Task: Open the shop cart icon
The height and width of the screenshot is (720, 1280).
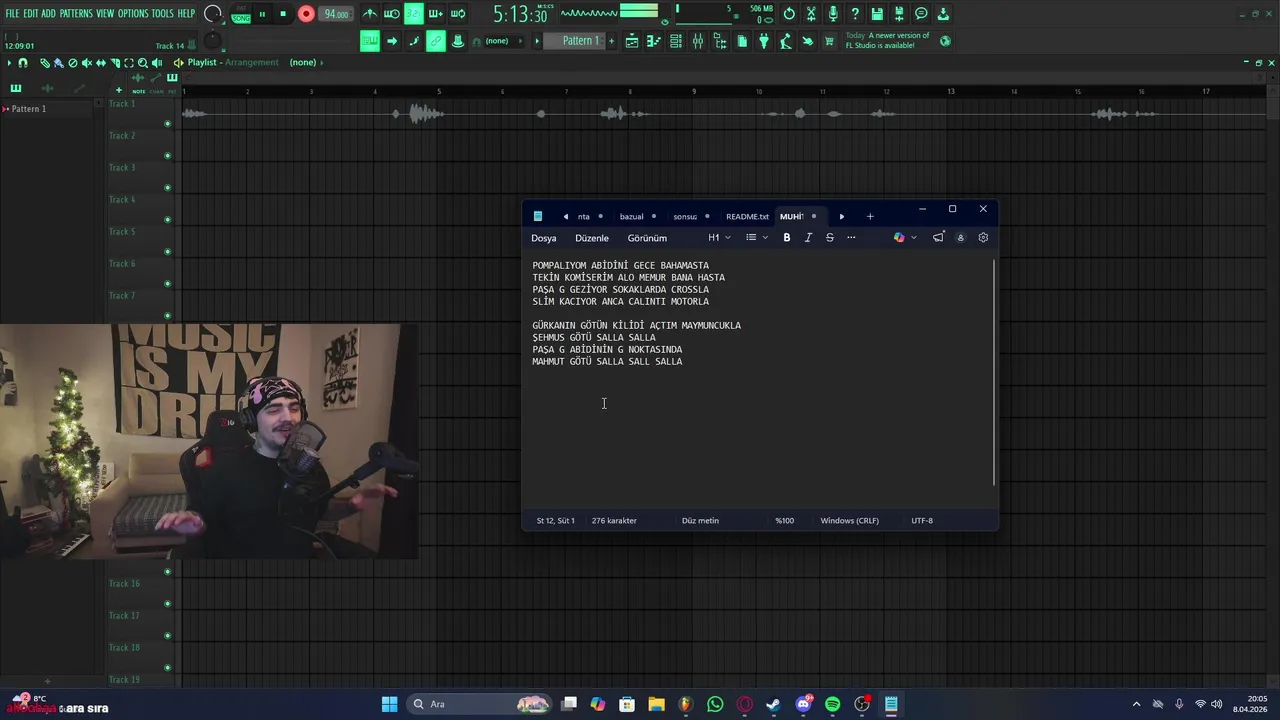Action: 829,41
